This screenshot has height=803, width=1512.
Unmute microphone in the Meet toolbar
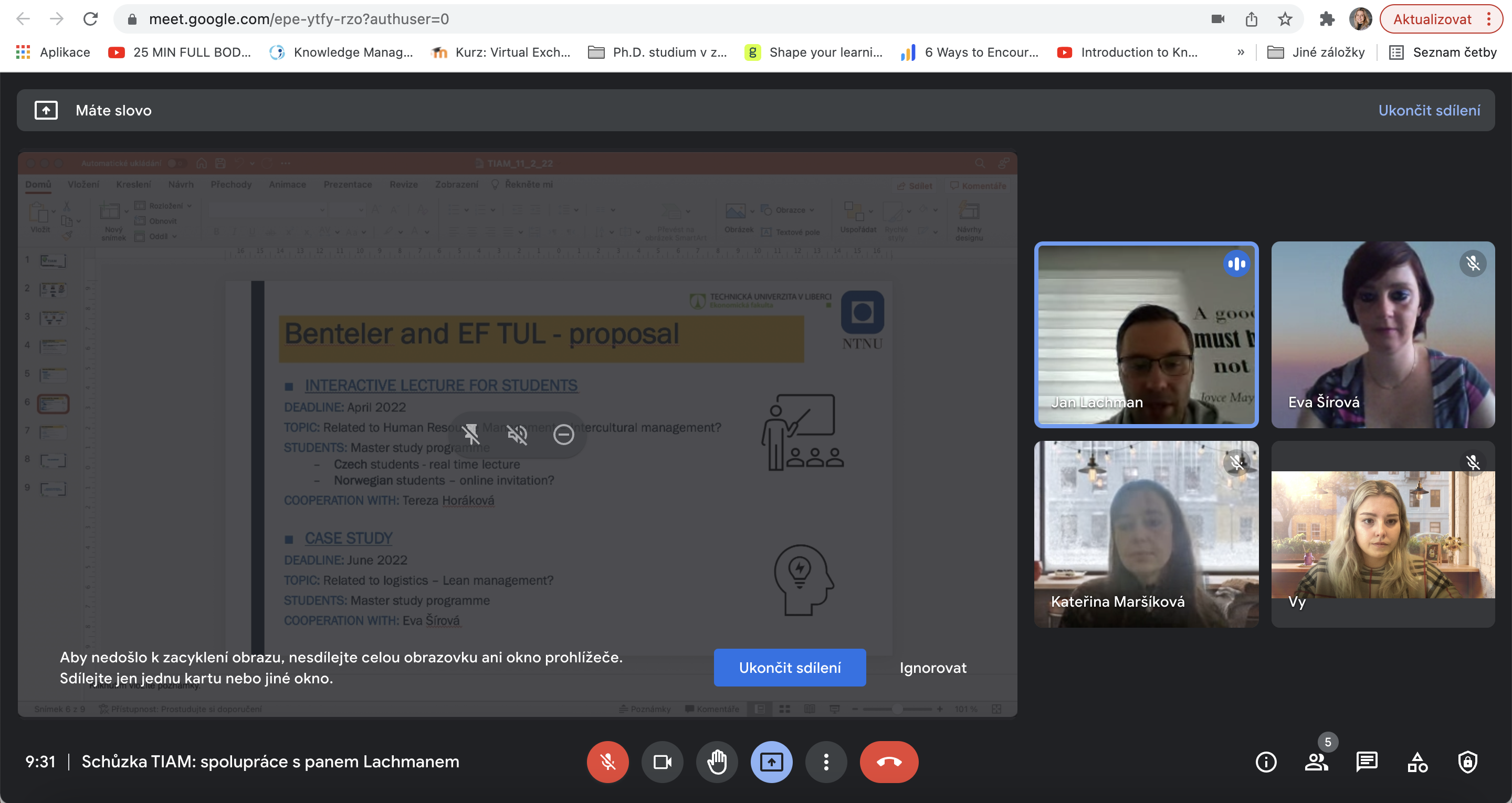click(x=607, y=762)
